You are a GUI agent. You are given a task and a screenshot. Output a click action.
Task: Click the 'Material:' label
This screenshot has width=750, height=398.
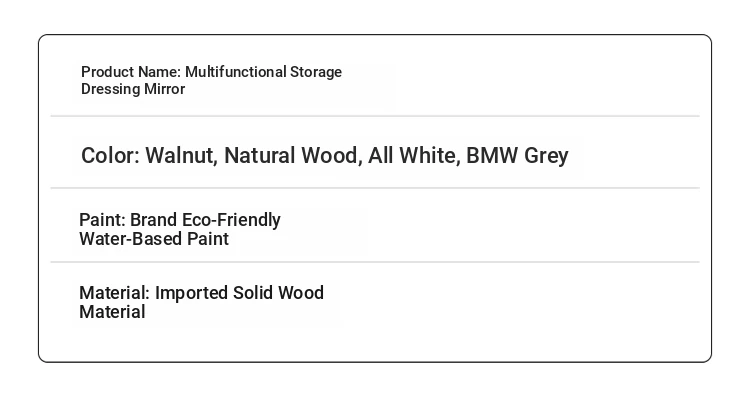(115, 293)
